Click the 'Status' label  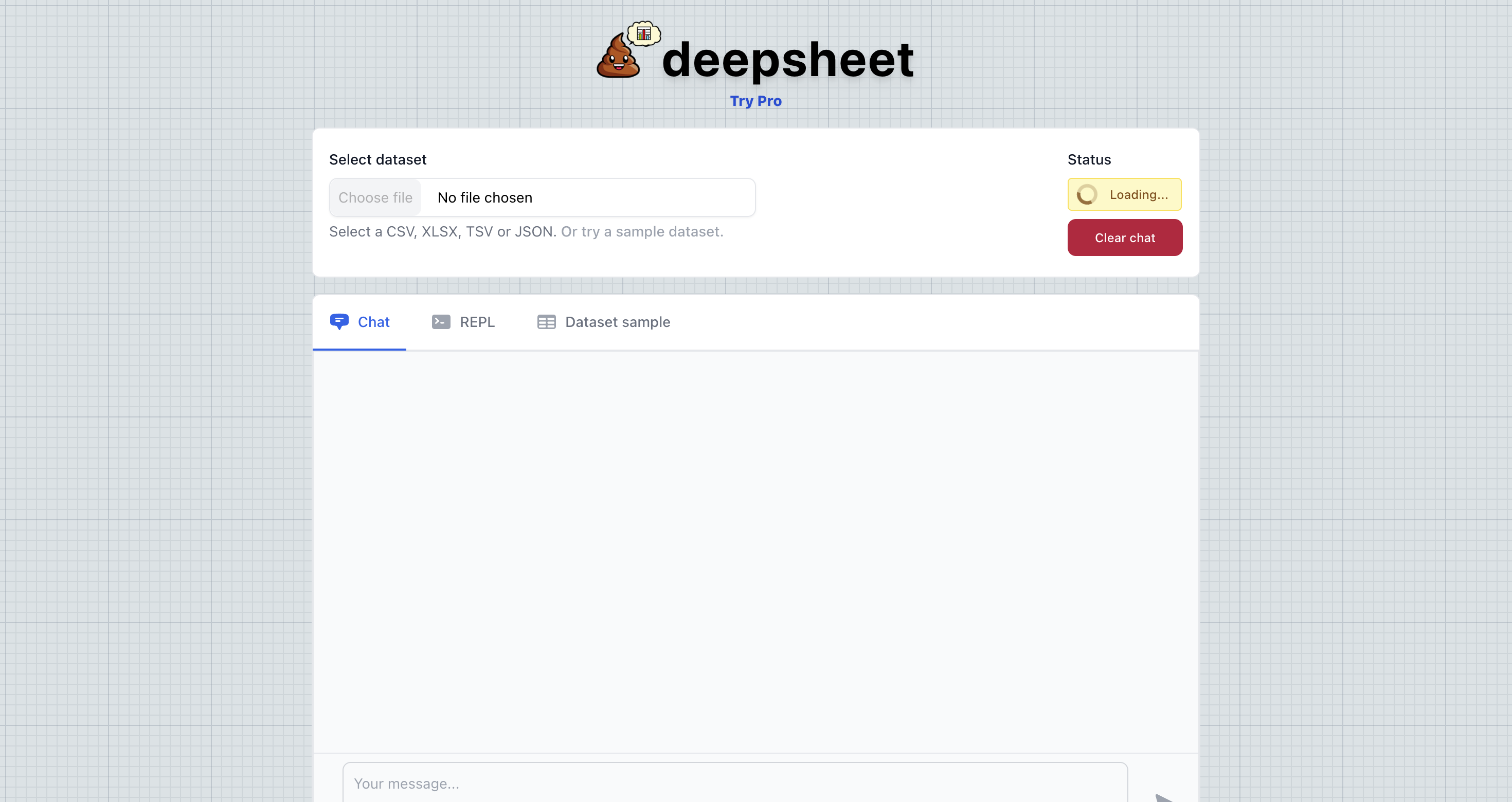tap(1089, 159)
